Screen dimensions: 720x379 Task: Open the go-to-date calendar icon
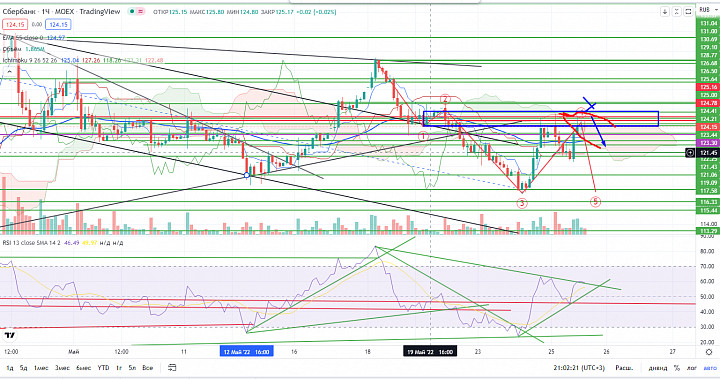pos(172,368)
